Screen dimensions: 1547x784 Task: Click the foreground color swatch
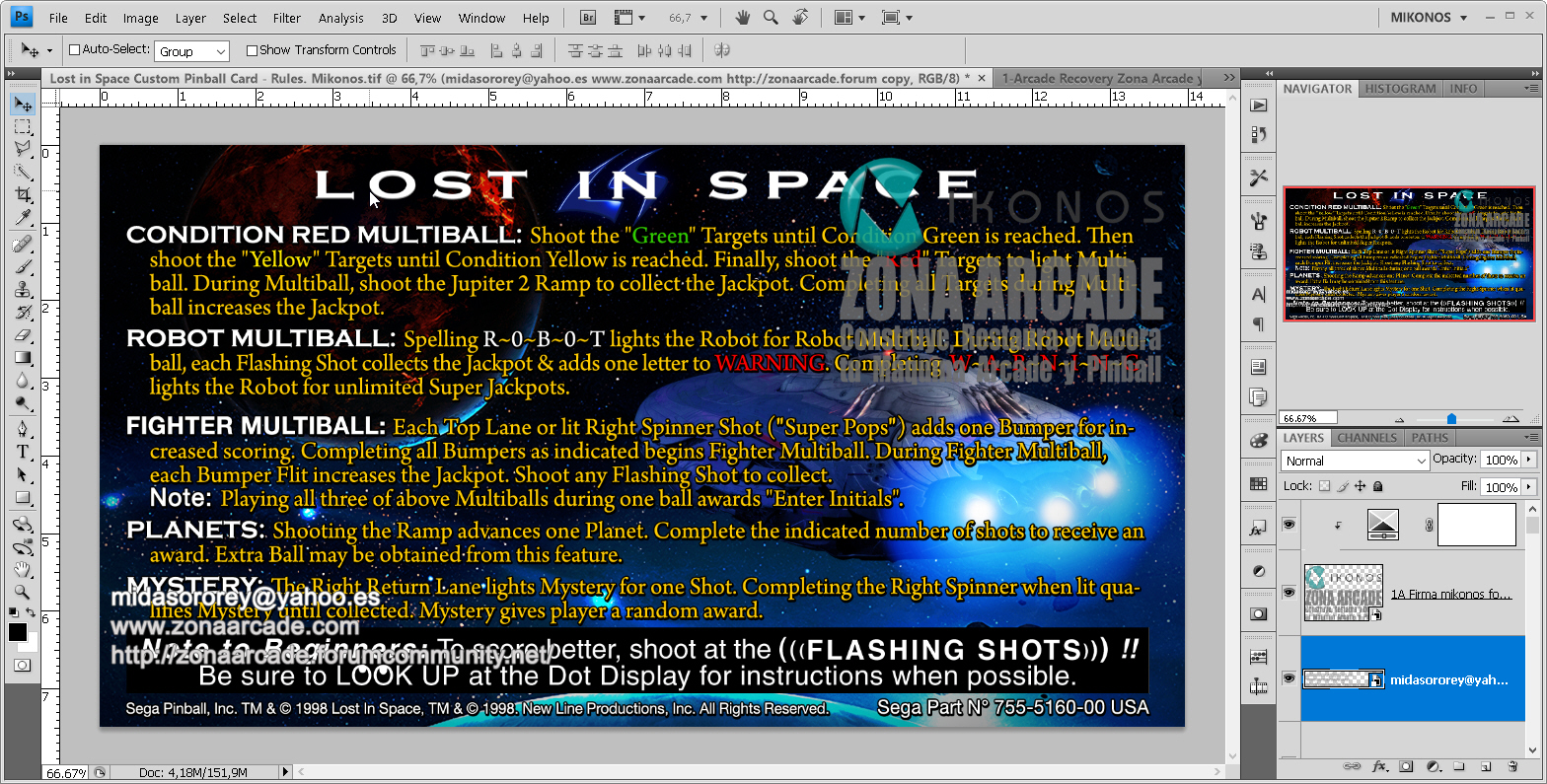click(x=17, y=632)
